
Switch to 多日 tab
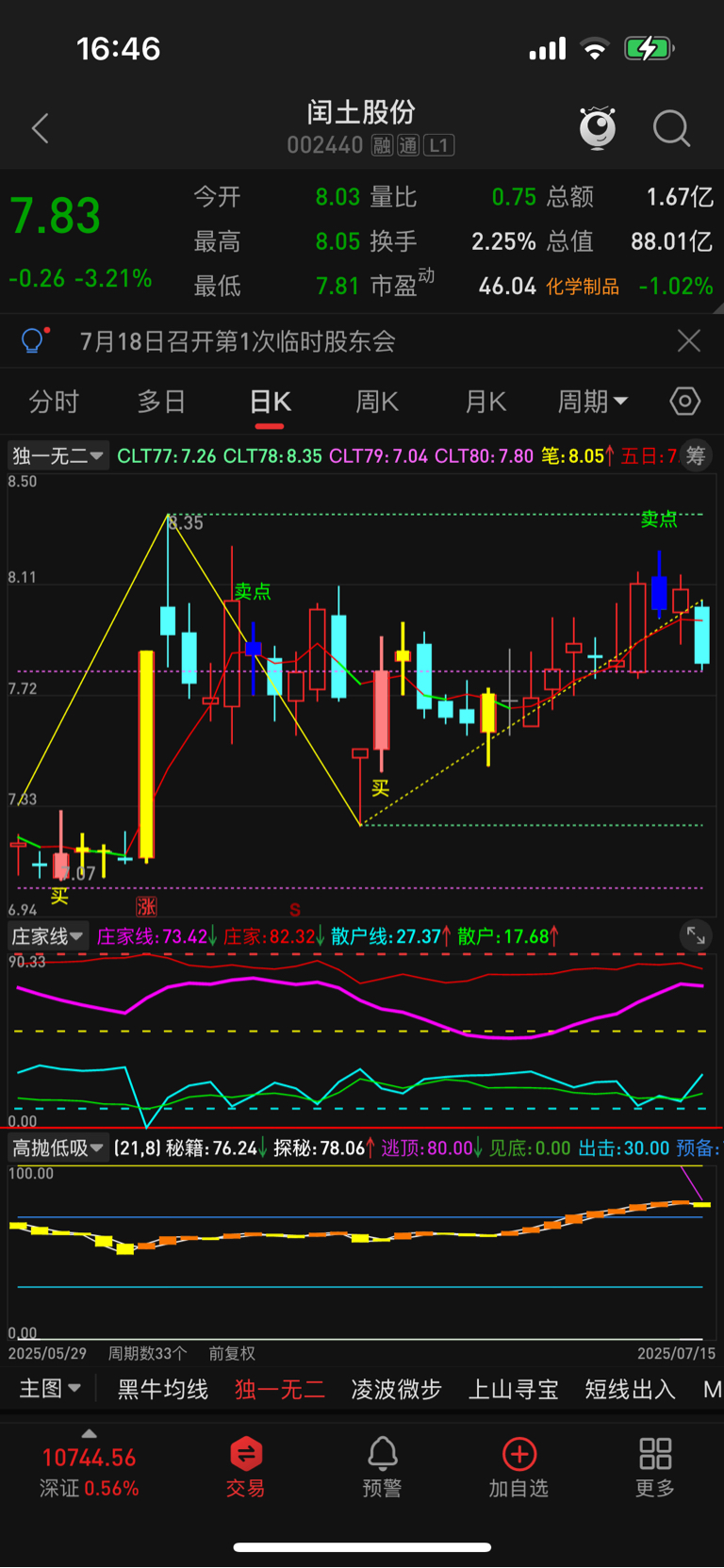(161, 402)
